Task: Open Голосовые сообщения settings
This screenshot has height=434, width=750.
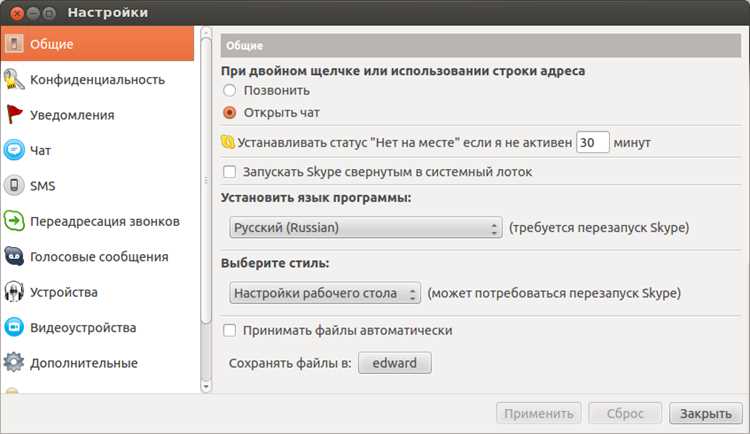Action: point(98,256)
